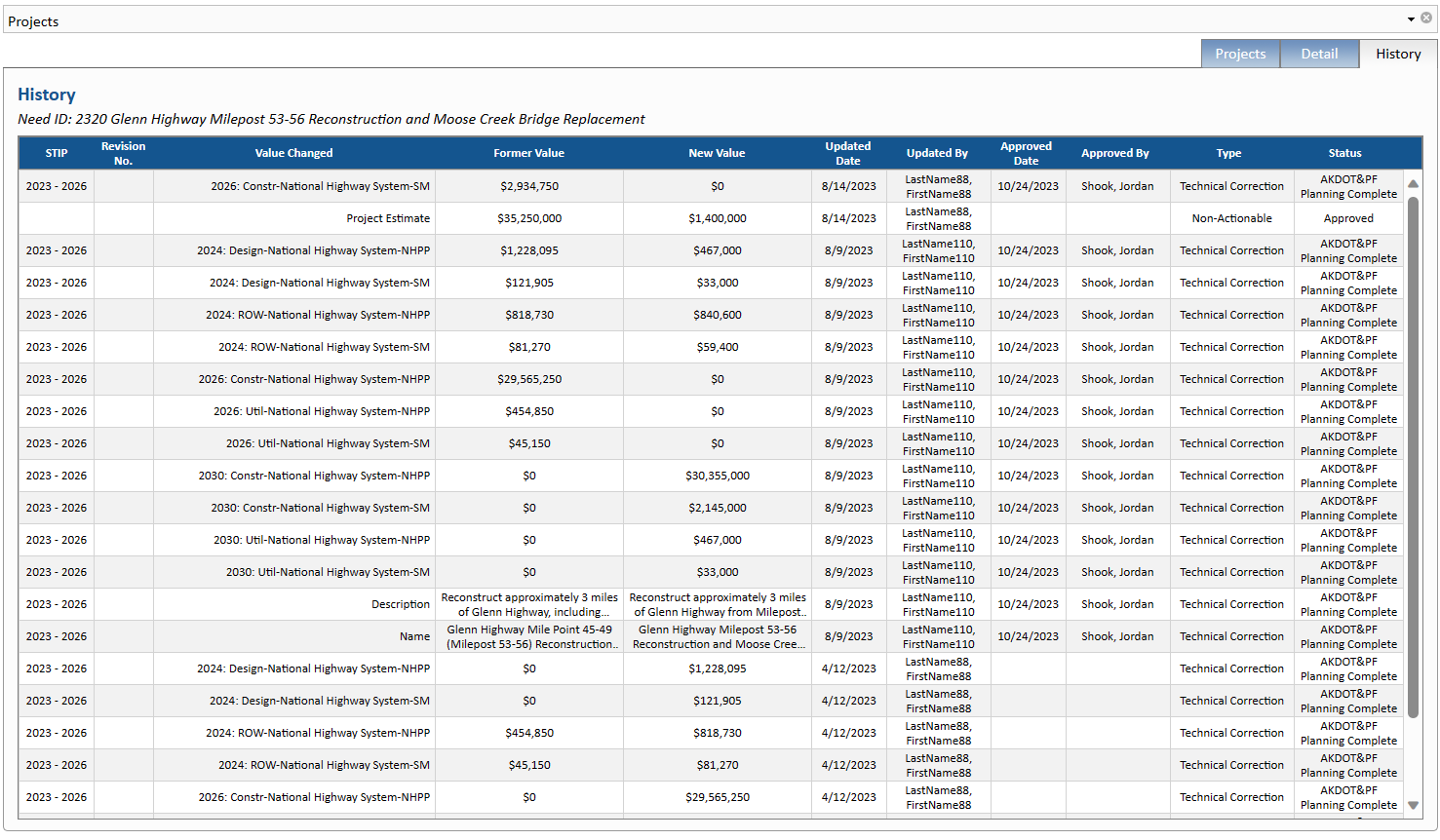The image size is (1440, 840).
Task: Click the 8/14/2023 date in the Project Estimate row
Action: pos(848,218)
